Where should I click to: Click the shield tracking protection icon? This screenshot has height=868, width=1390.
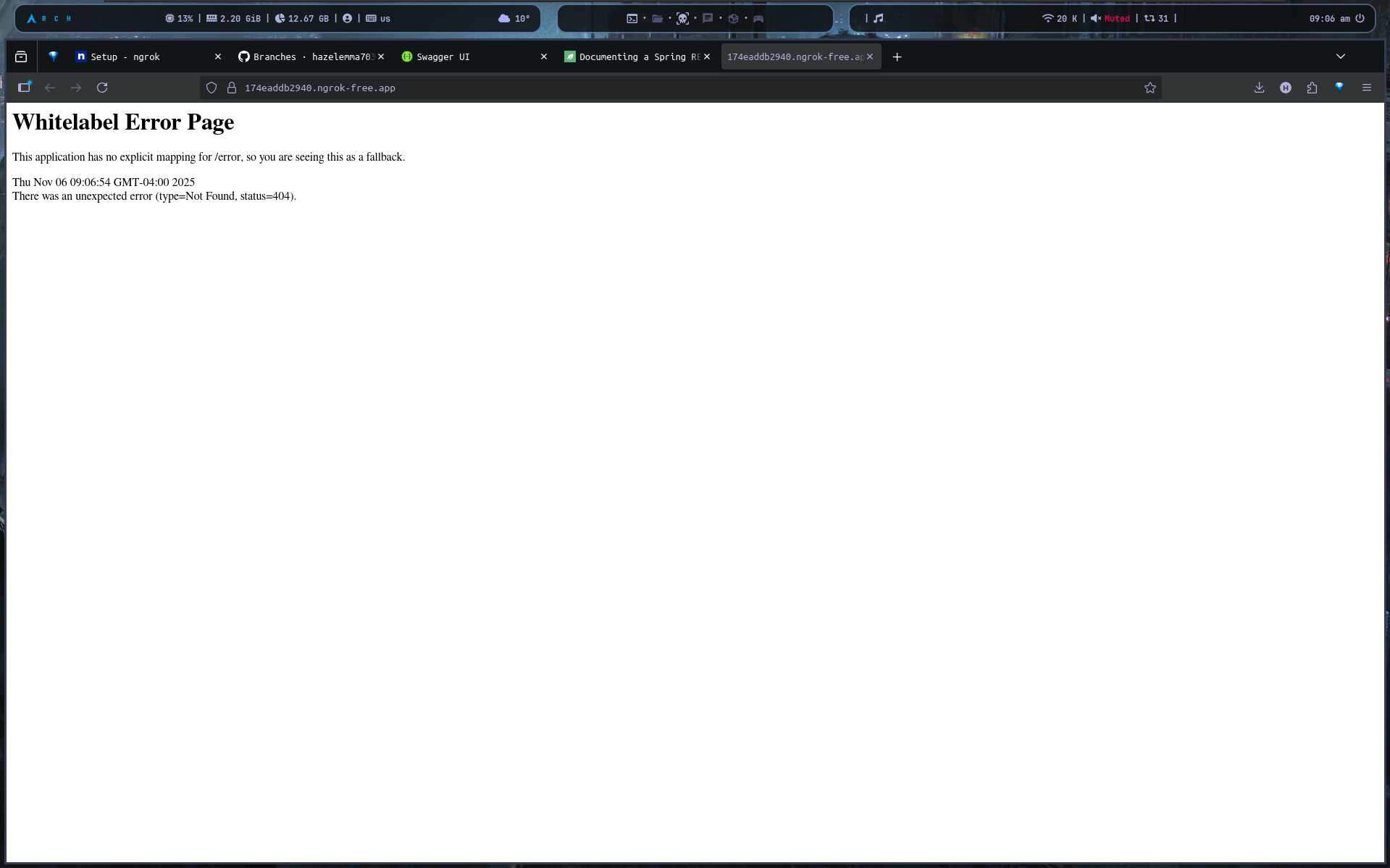click(x=212, y=88)
